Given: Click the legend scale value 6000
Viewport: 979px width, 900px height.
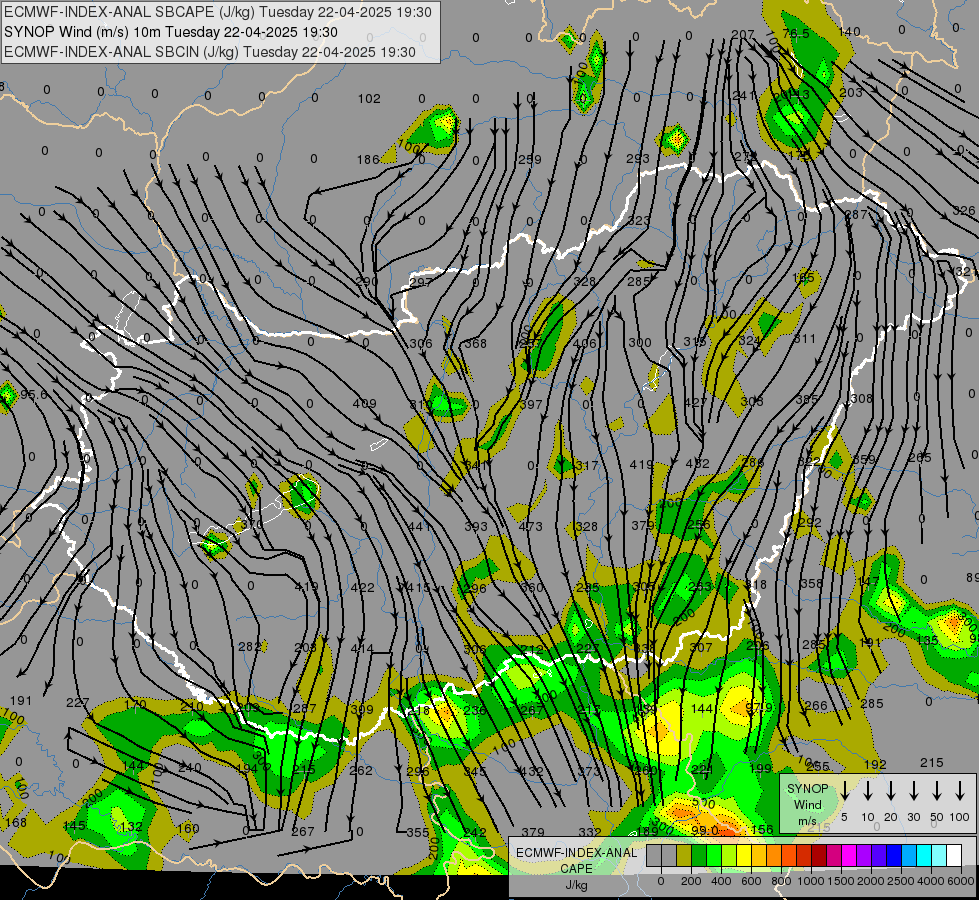Looking at the screenshot, I should click(x=961, y=881).
